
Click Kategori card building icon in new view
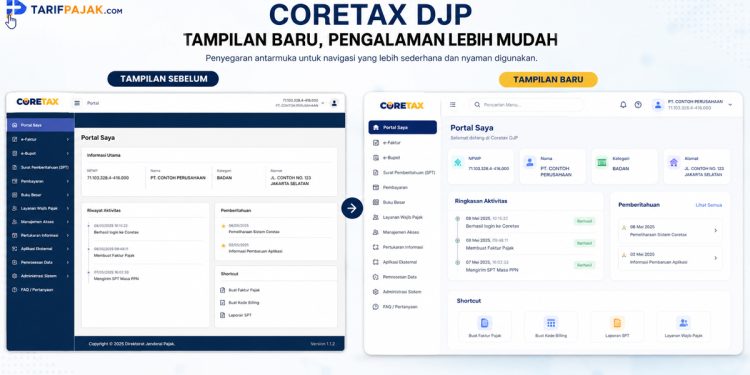point(601,162)
